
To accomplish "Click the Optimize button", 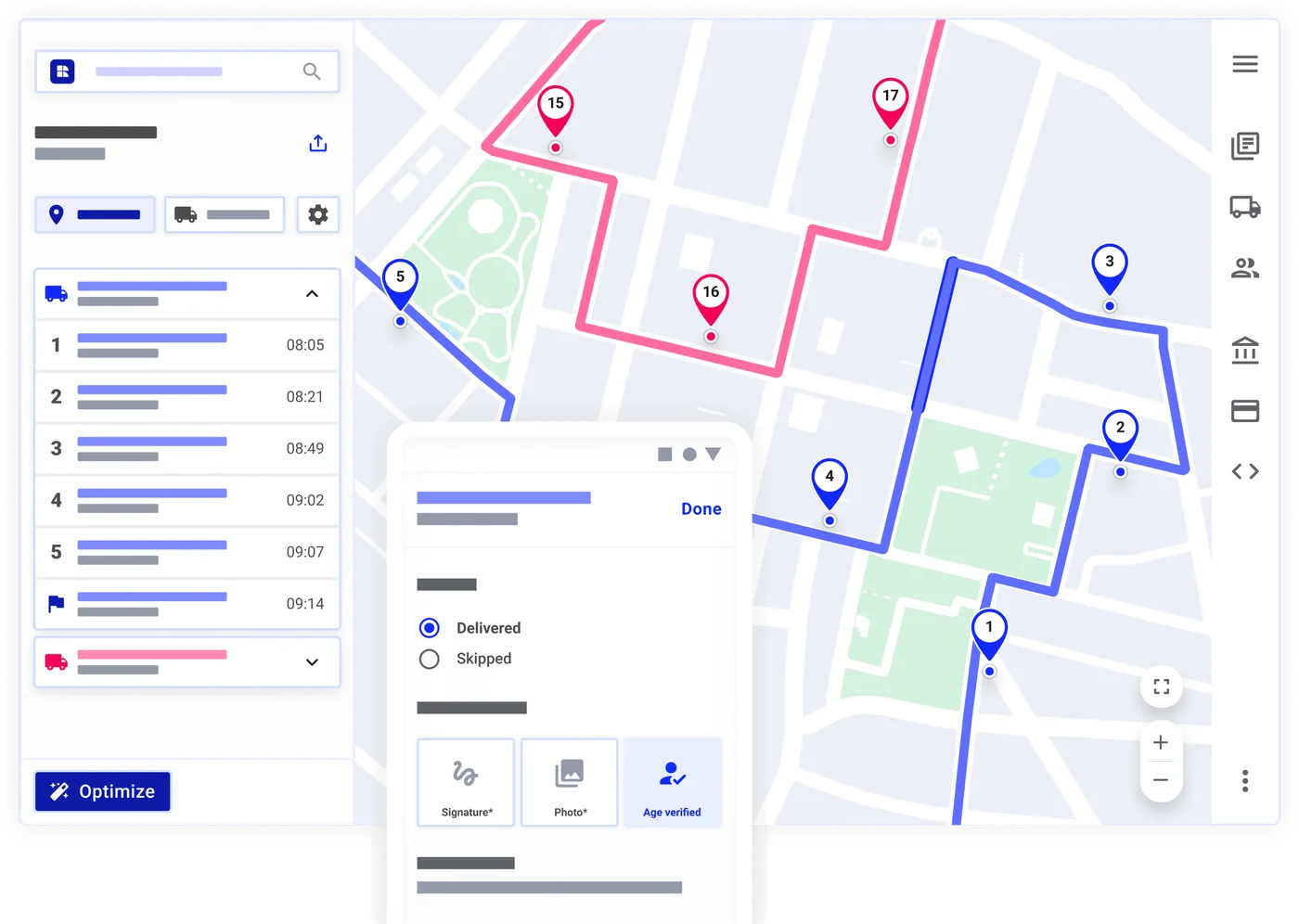I will 103,791.
